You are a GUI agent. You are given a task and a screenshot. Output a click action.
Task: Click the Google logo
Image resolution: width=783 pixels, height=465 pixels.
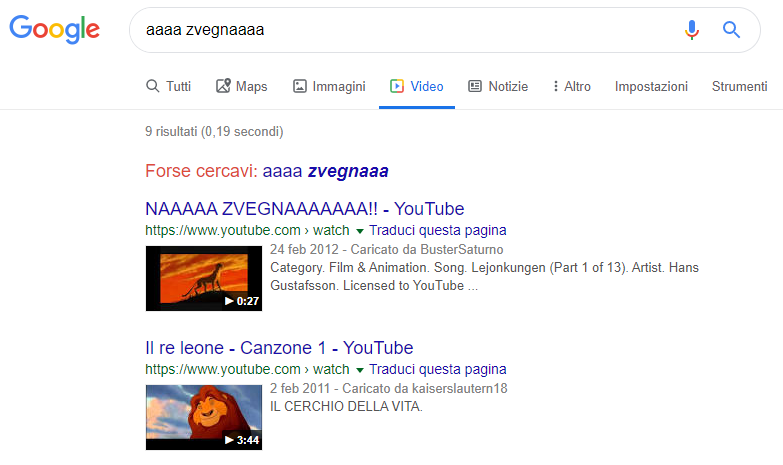pos(54,29)
